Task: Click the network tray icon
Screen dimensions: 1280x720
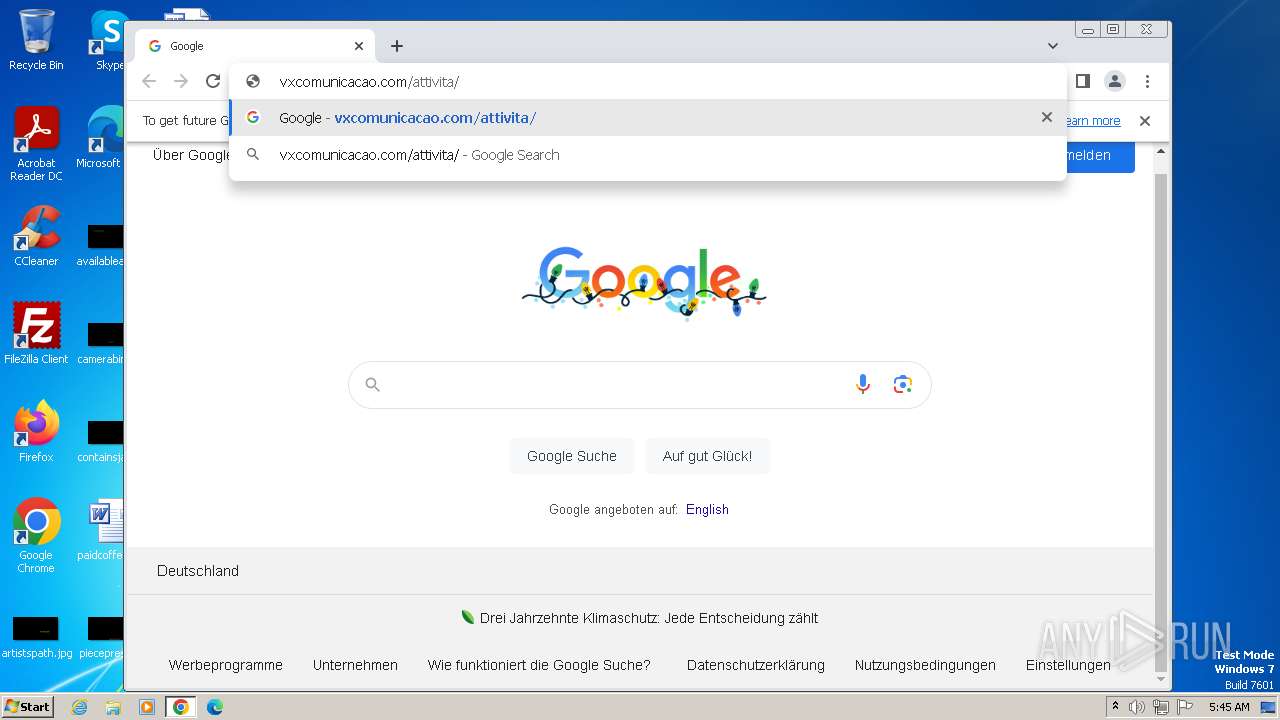Action: [x=1160, y=707]
